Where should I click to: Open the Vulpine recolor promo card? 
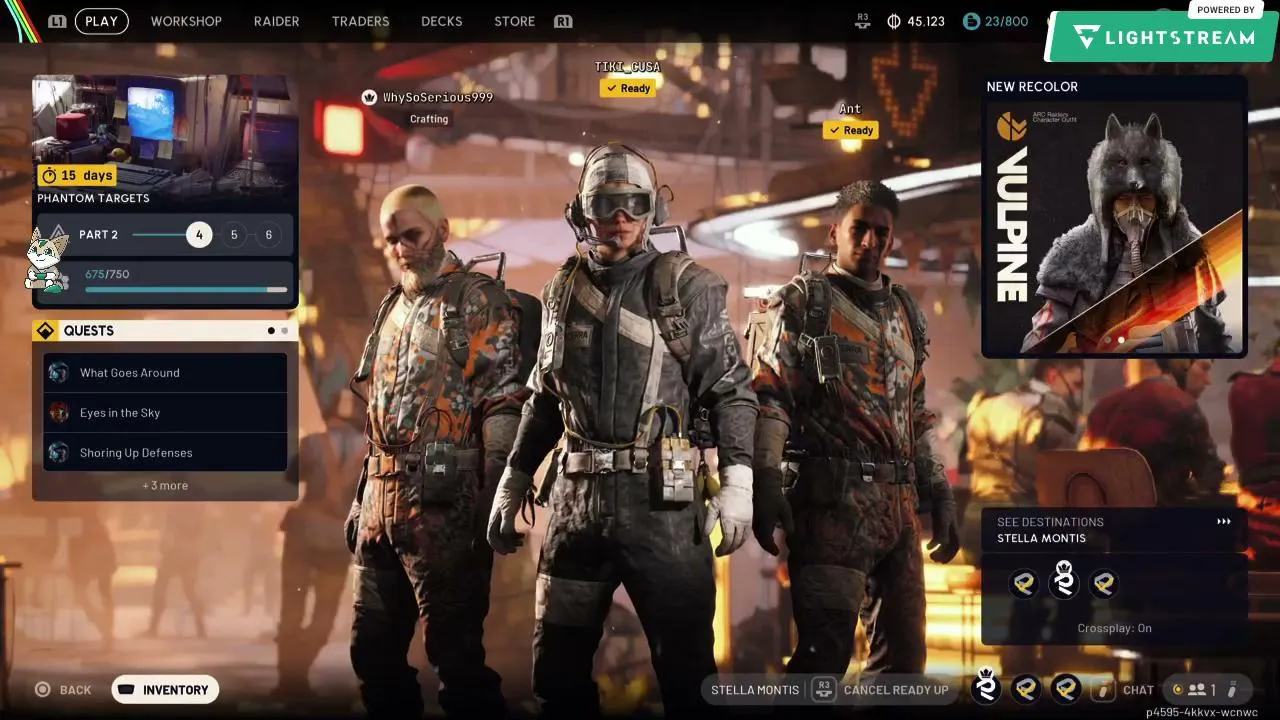click(1114, 228)
